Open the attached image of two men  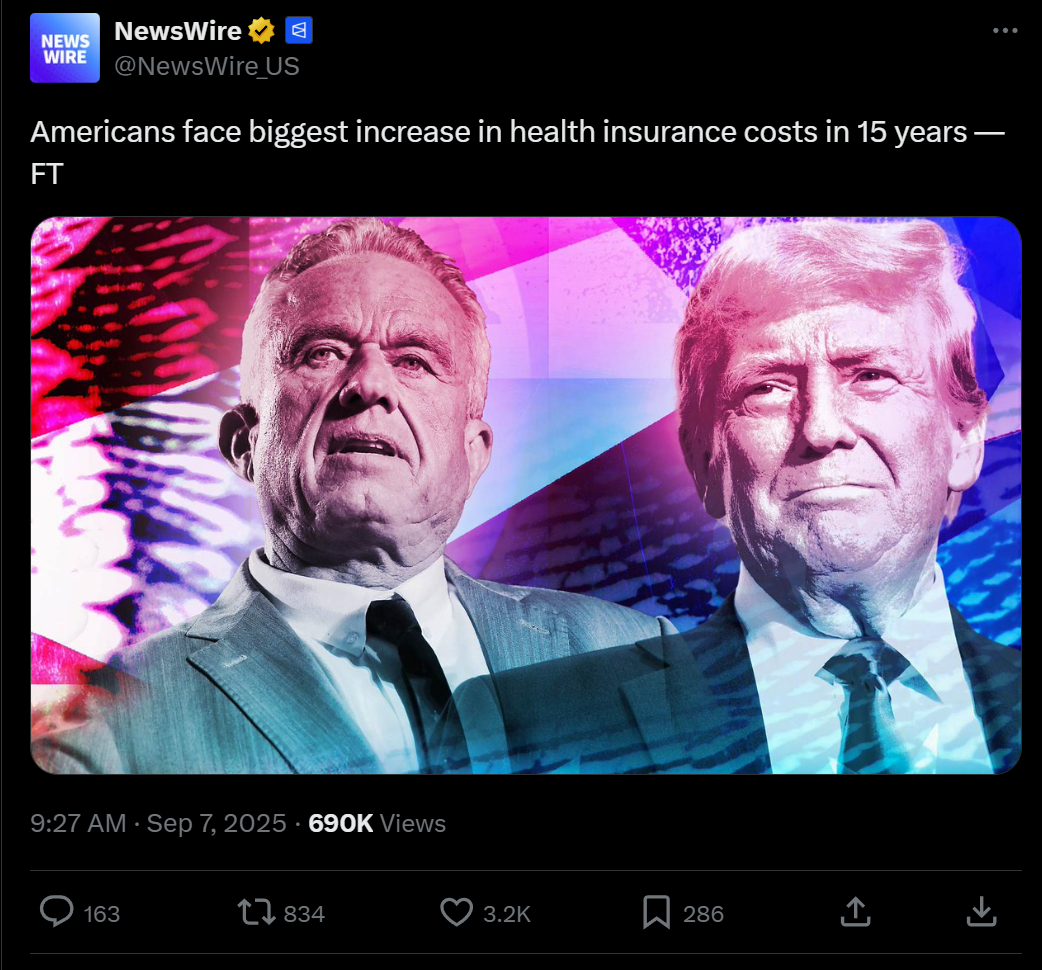coord(526,495)
